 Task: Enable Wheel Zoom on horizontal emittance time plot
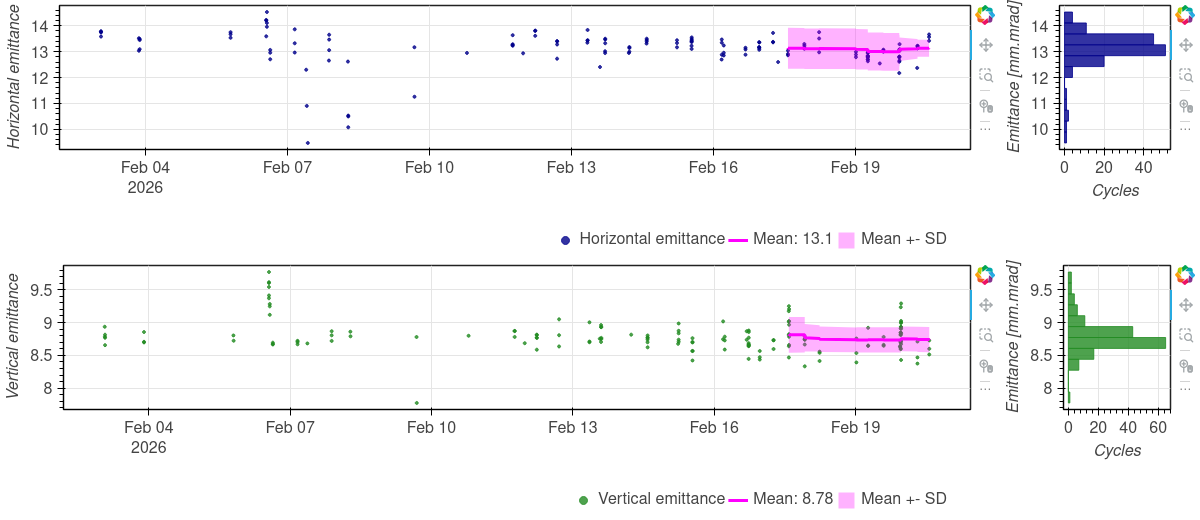(985, 105)
